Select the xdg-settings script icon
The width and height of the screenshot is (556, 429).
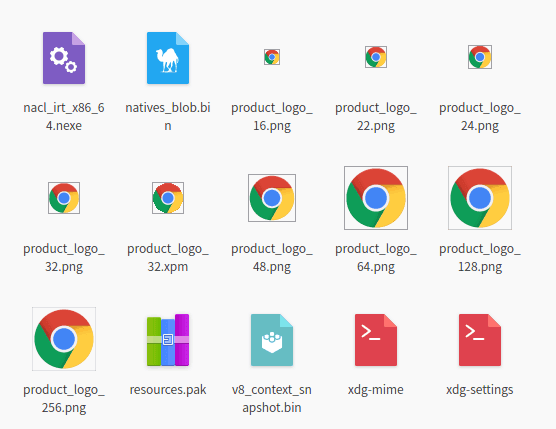pyautogui.click(x=480, y=340)
